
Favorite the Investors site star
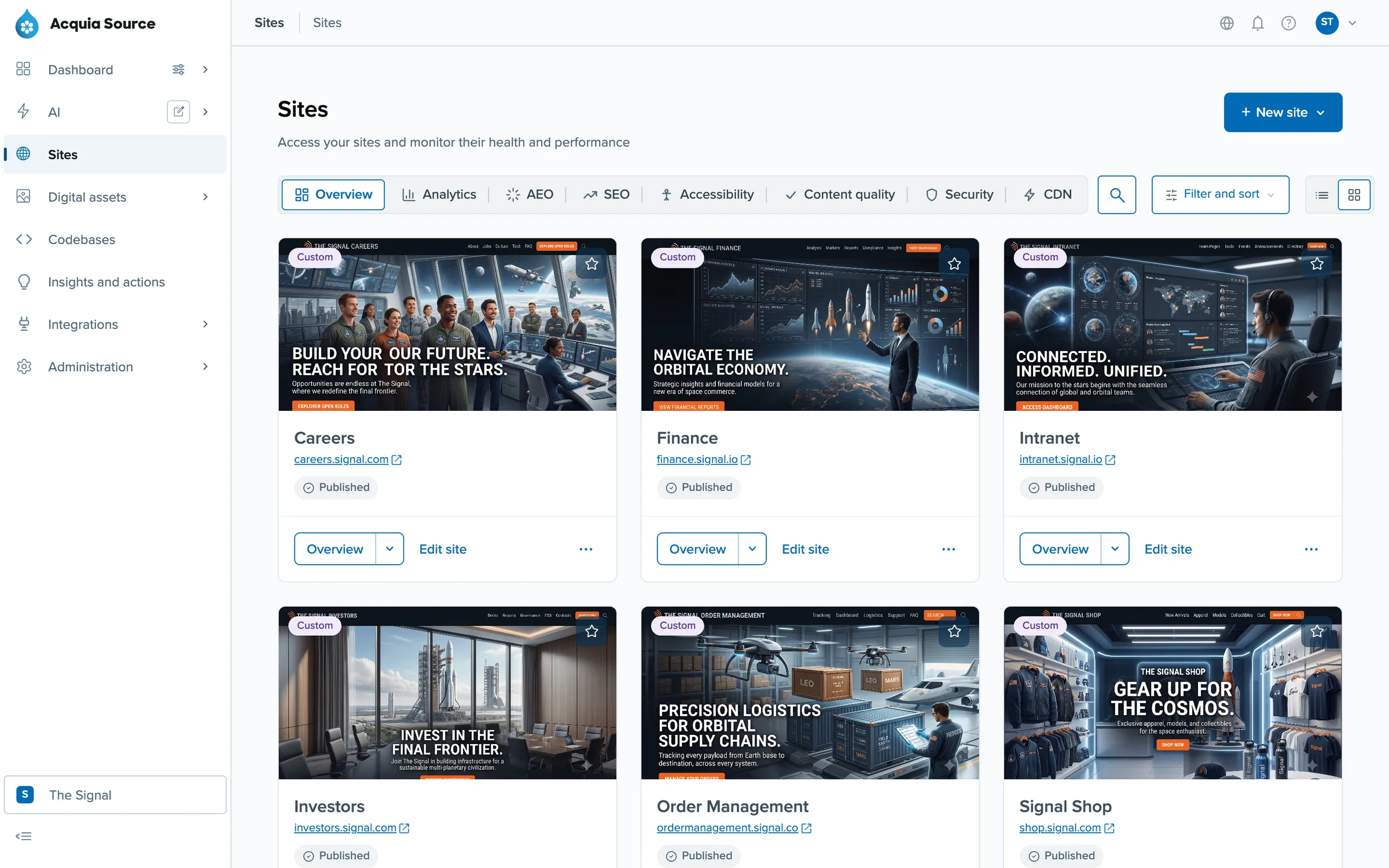pos(591,631)
